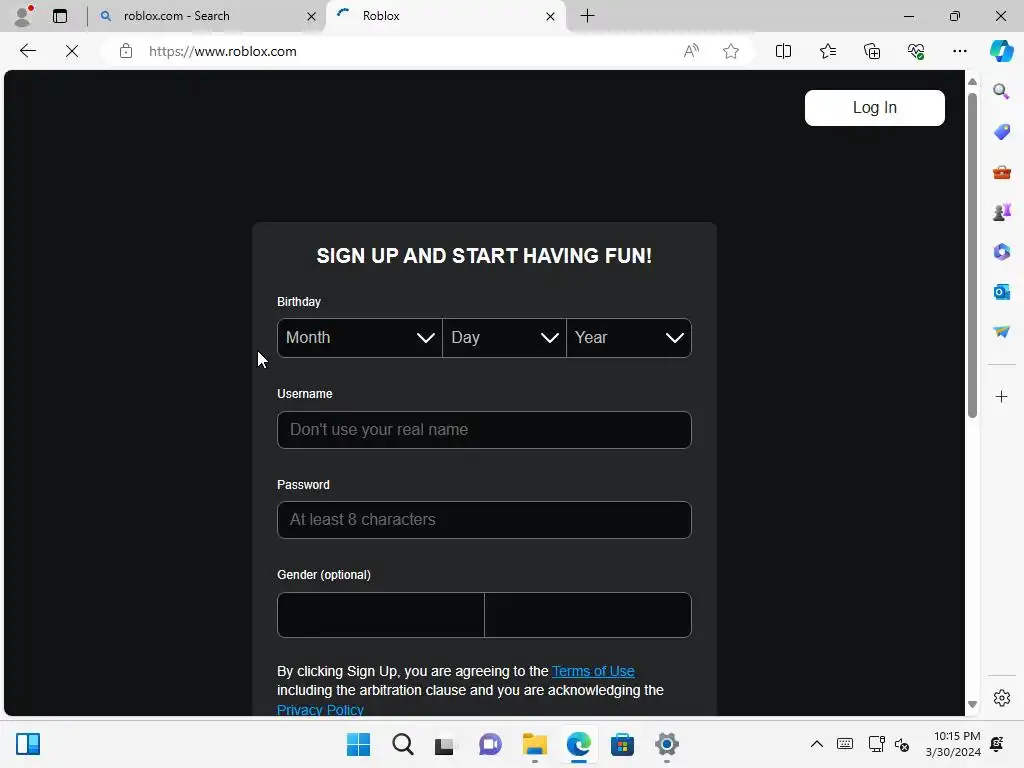The width and height of the screenshot is (1024, 768).
Task: Expand the Day birthday dropdown
Action: (x=504, y=338)
